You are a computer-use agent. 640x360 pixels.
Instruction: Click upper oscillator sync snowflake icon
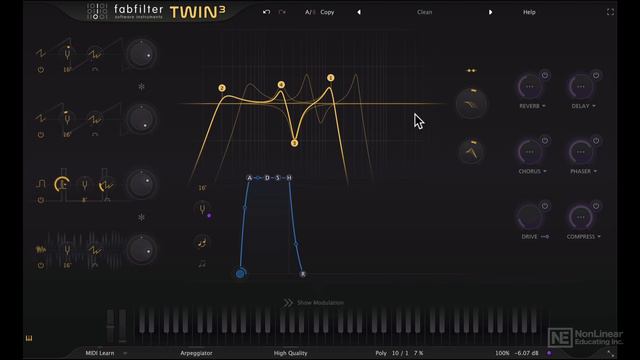[141, 87]
